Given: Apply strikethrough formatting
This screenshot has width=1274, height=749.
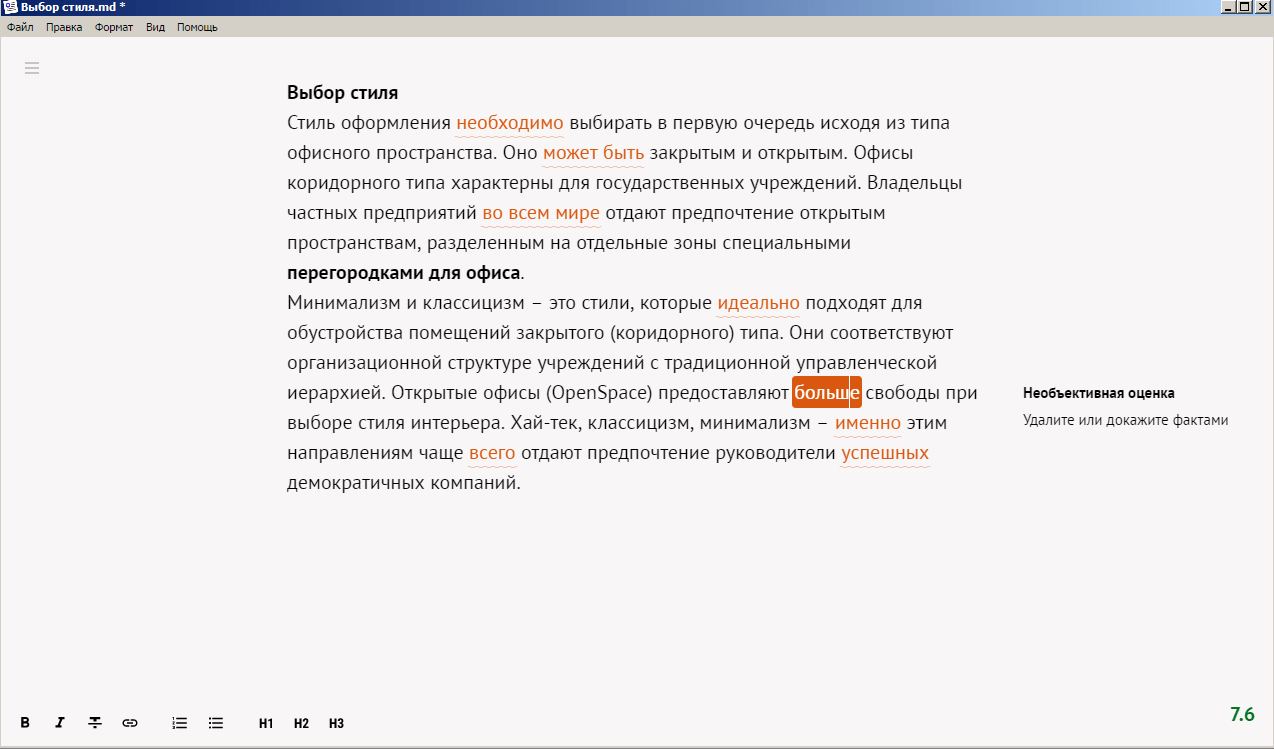Looking at the screenshot, I should pos(94,722).
